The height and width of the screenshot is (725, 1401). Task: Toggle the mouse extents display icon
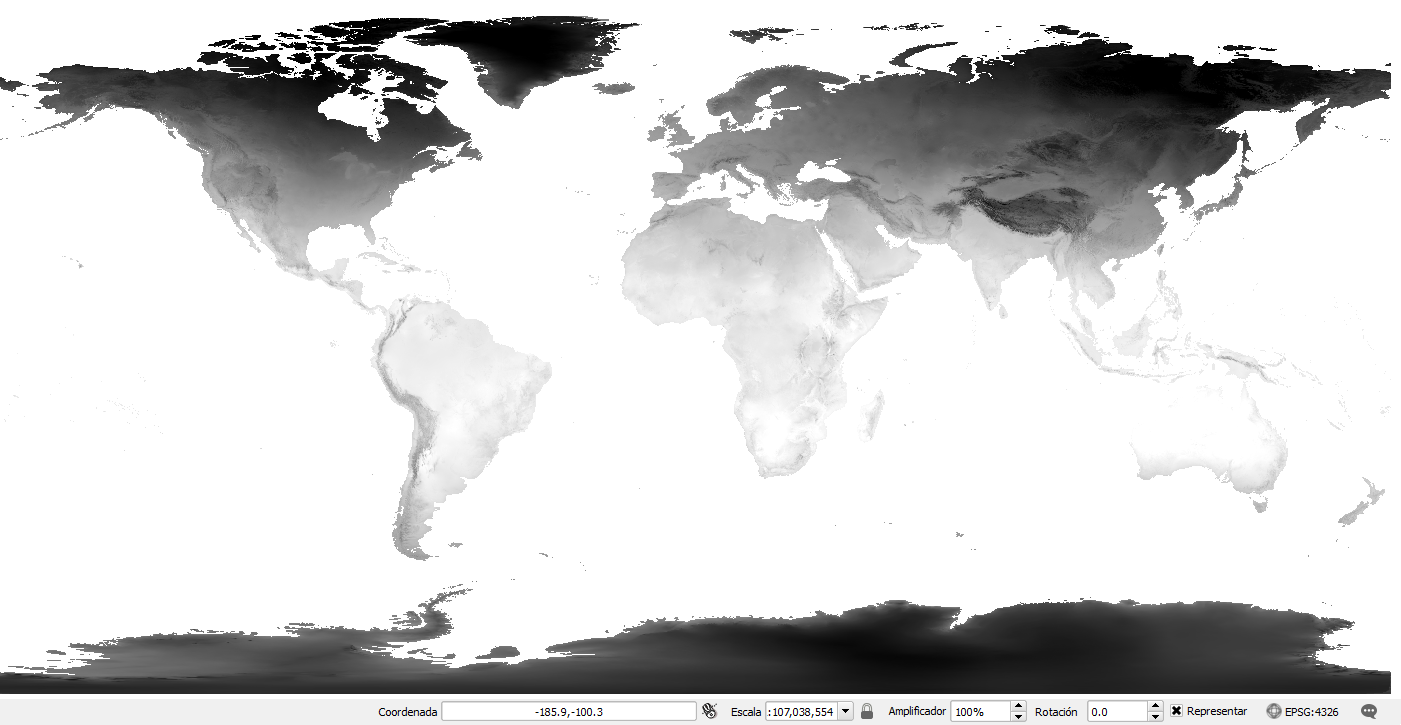(710, 711)
